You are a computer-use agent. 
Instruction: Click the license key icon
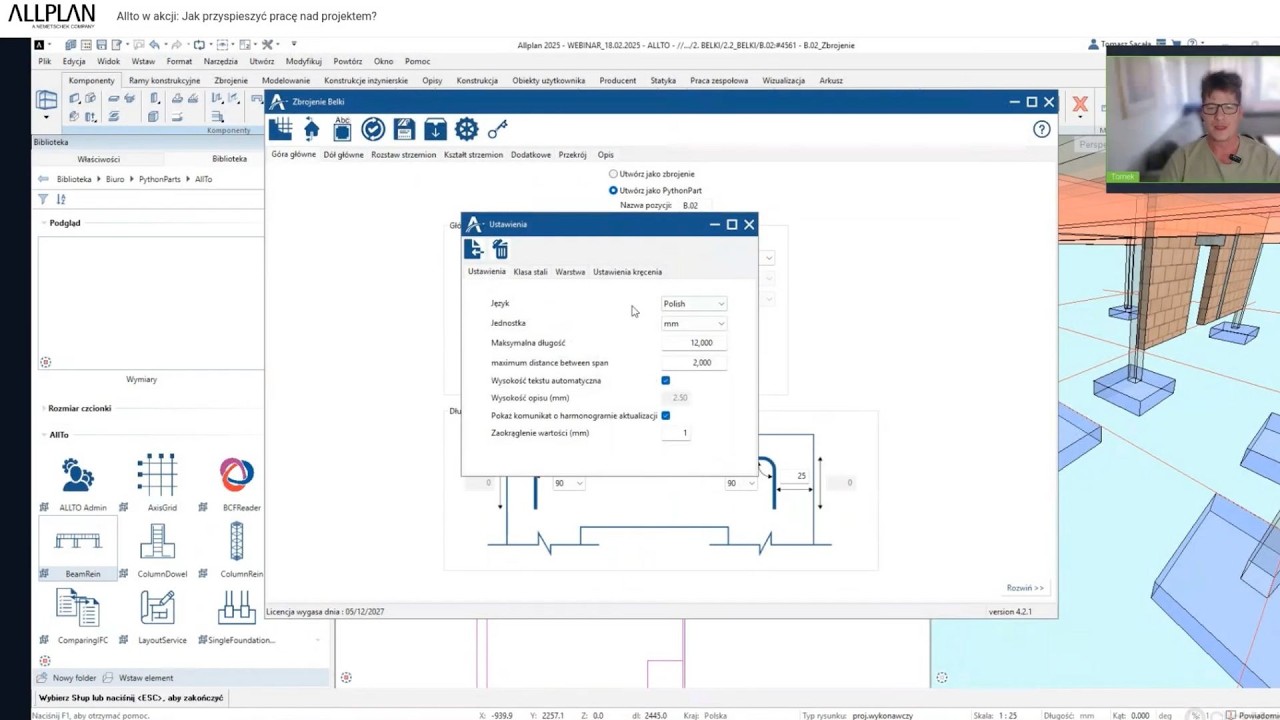498,129
